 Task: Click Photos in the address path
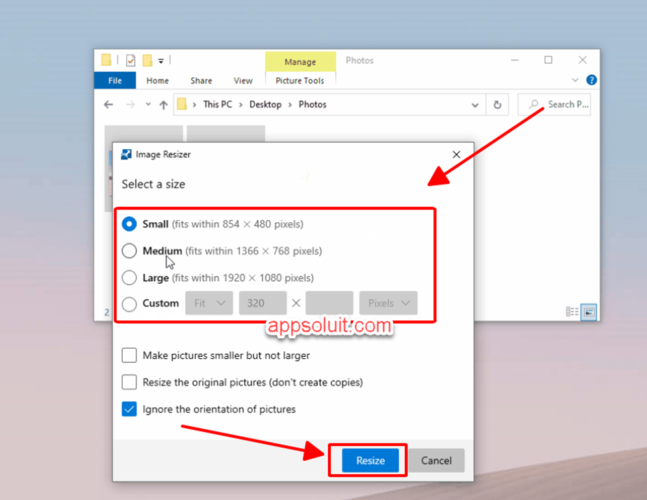click(x=312, y=104)
